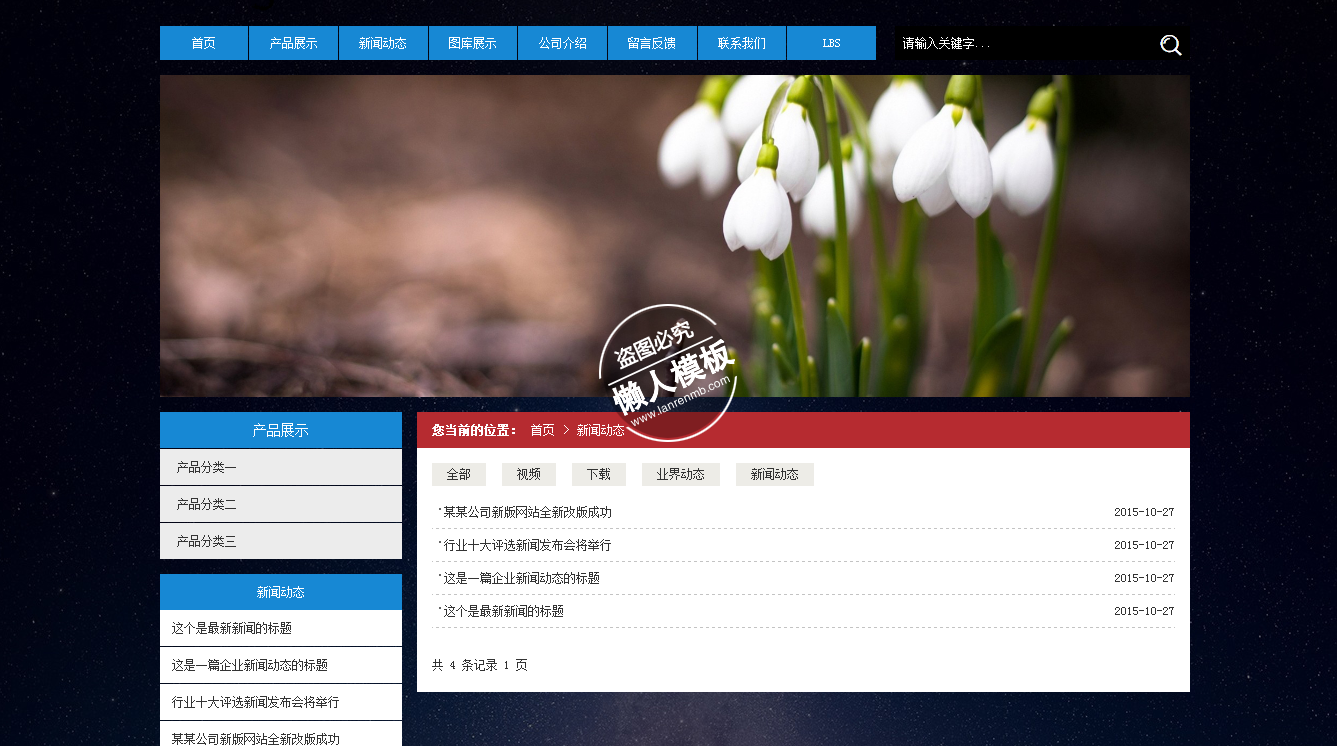Open 产品分类一 in the sidebar
The image size is (1337, 746).
pyautogui.click(x=207, y=467)
